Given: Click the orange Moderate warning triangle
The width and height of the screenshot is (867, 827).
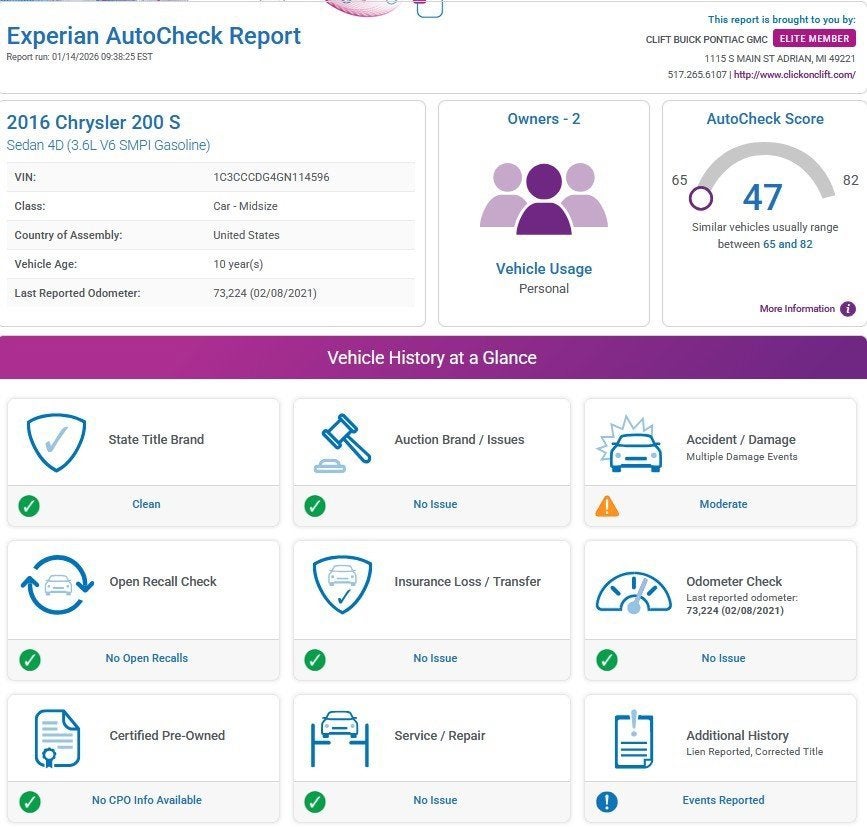Looking at the screenshot, I should tap(607, 505).
